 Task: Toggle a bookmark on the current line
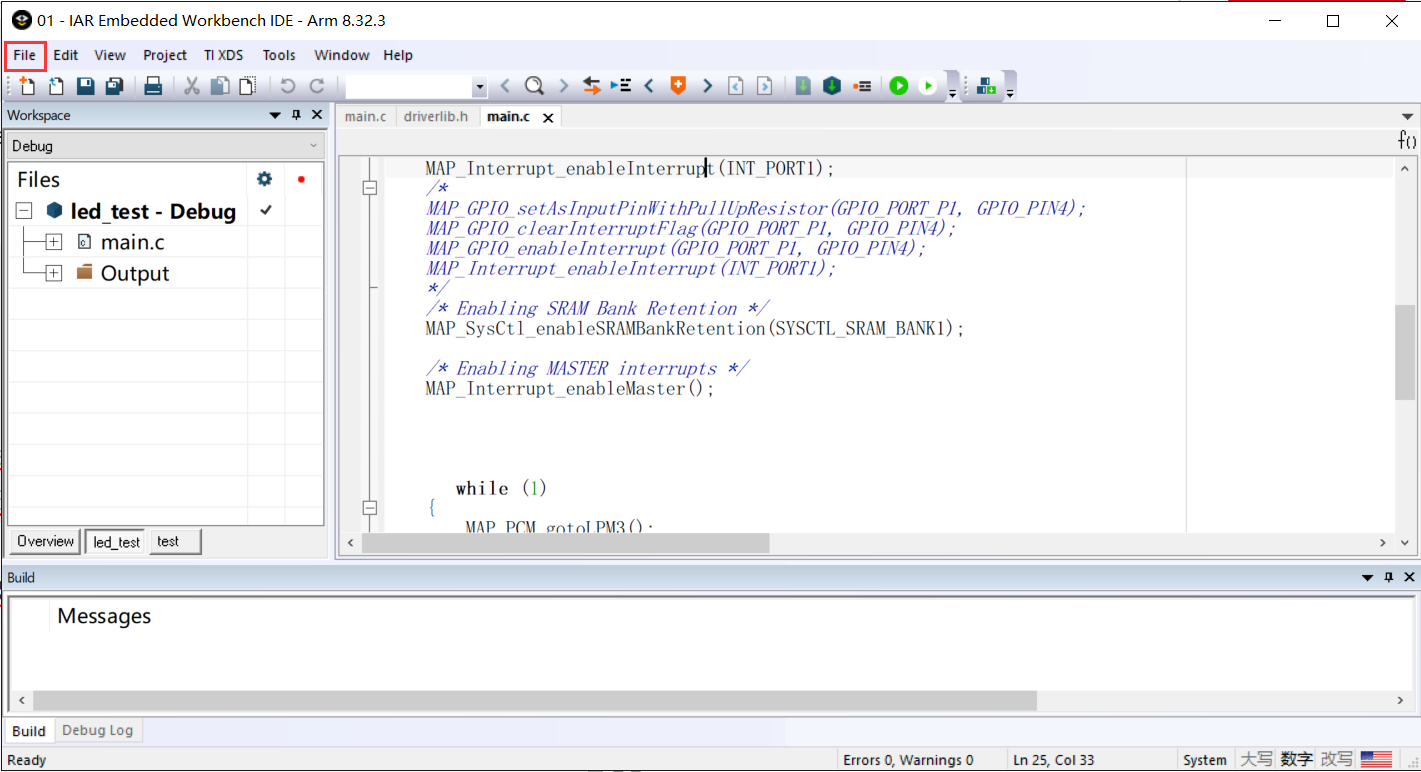pyautogui.click(x=678, y=86)
